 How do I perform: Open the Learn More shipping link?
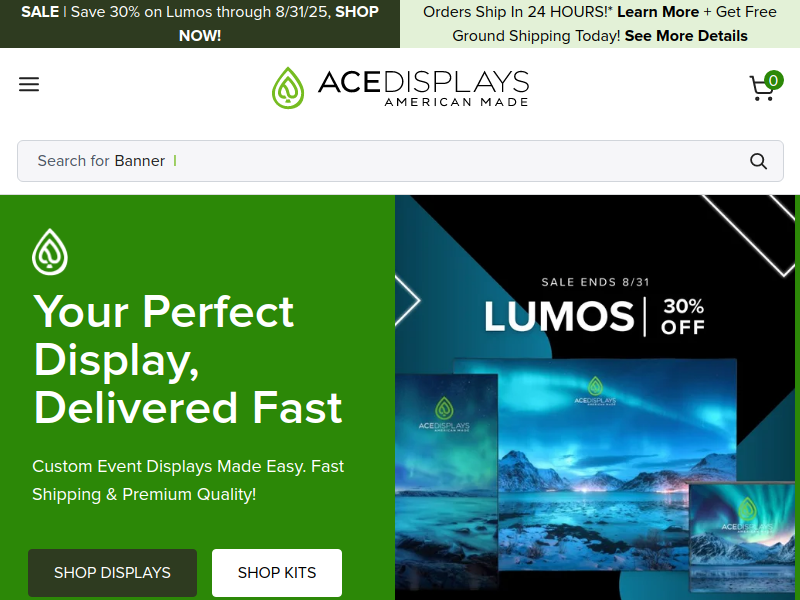click(x=658, y=12)
